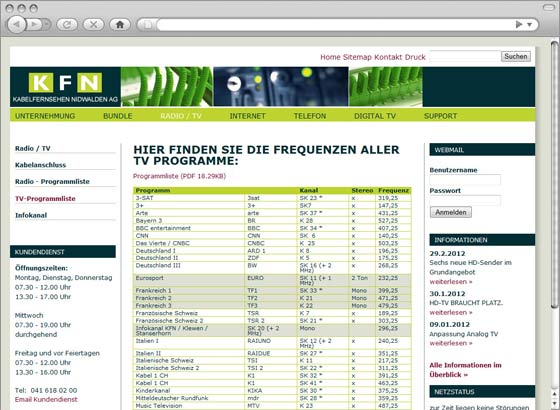Click the NETZSTATUS panel header
This screenshot has width=560, height=410.
pyautogui.click(x=482, y=391)
